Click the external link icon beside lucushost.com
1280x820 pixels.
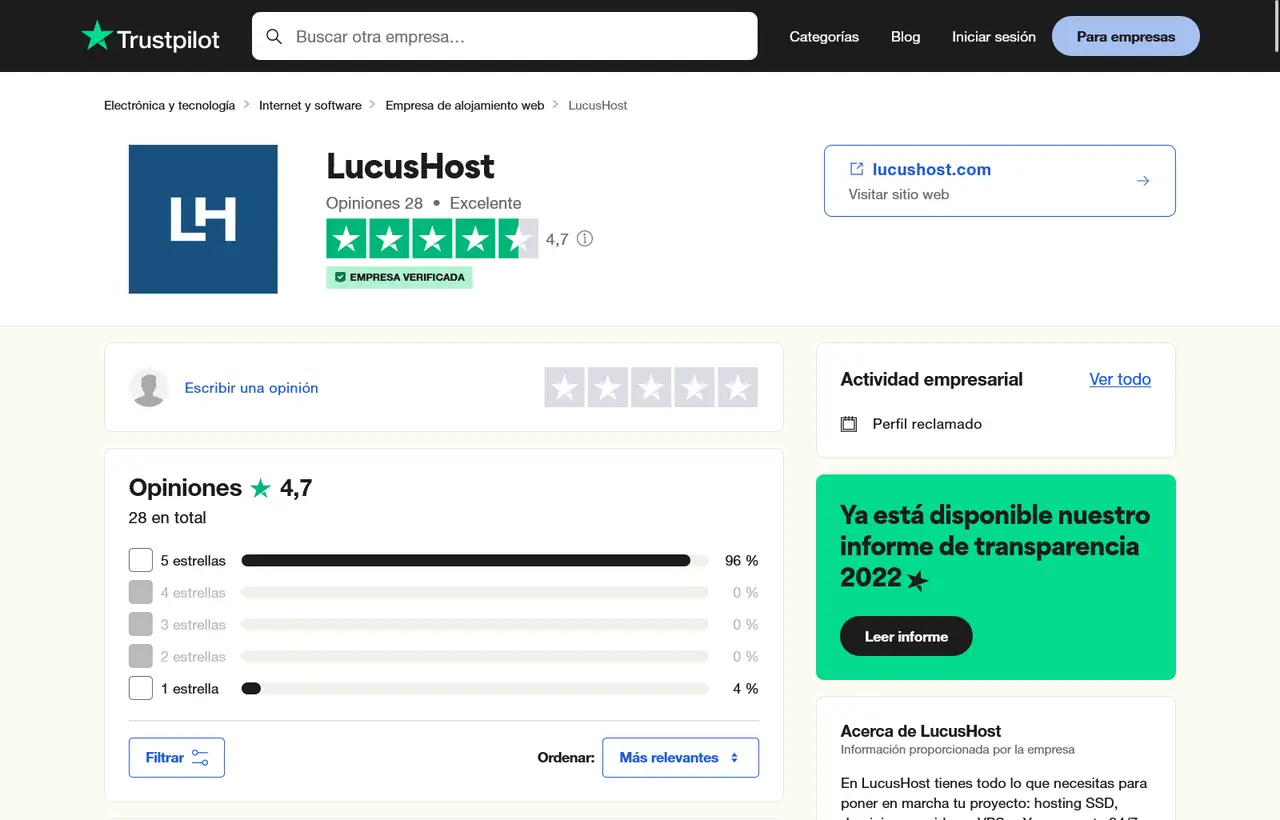(856, 169)
